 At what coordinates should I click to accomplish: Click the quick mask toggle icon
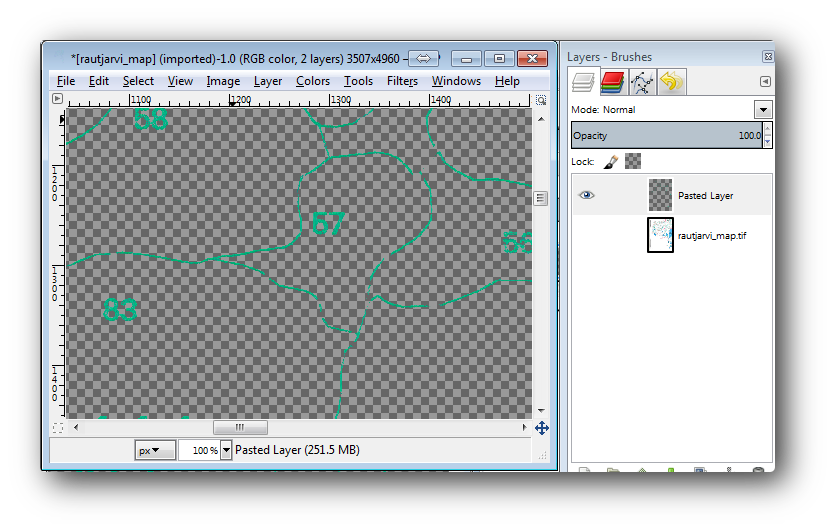57,428
